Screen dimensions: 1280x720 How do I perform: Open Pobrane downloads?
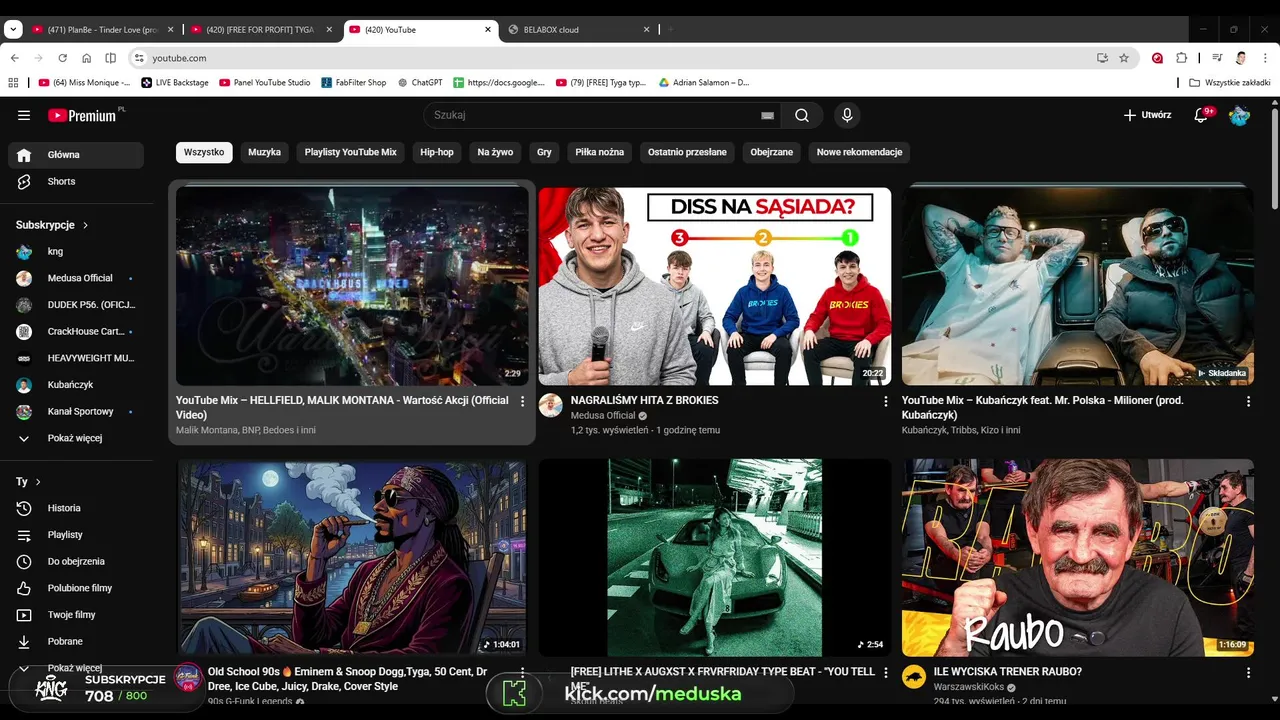[x=76, y=641]
